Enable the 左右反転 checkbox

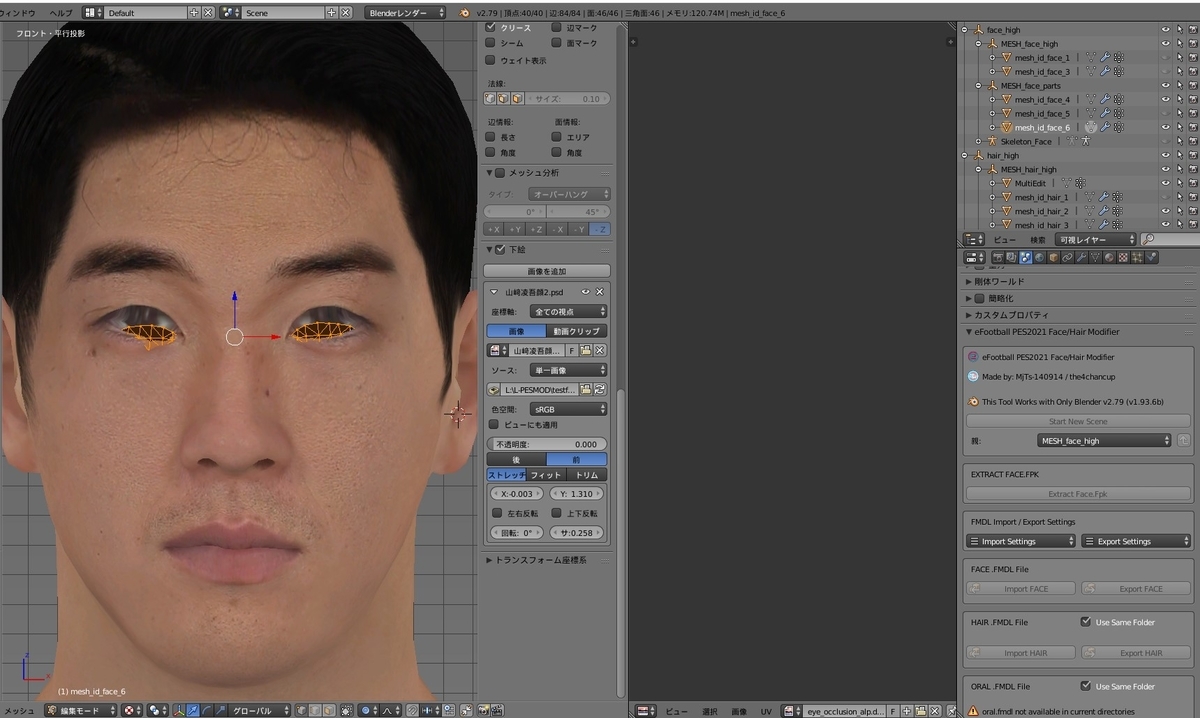click(x=497, y=513)
